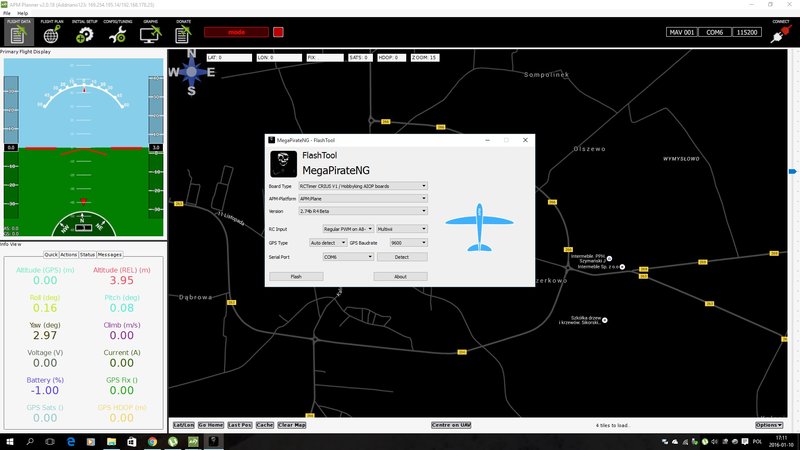Open the Multiwii dropdown beside RC Input
This screenshot has height=450, width=800.
[402, 229]
